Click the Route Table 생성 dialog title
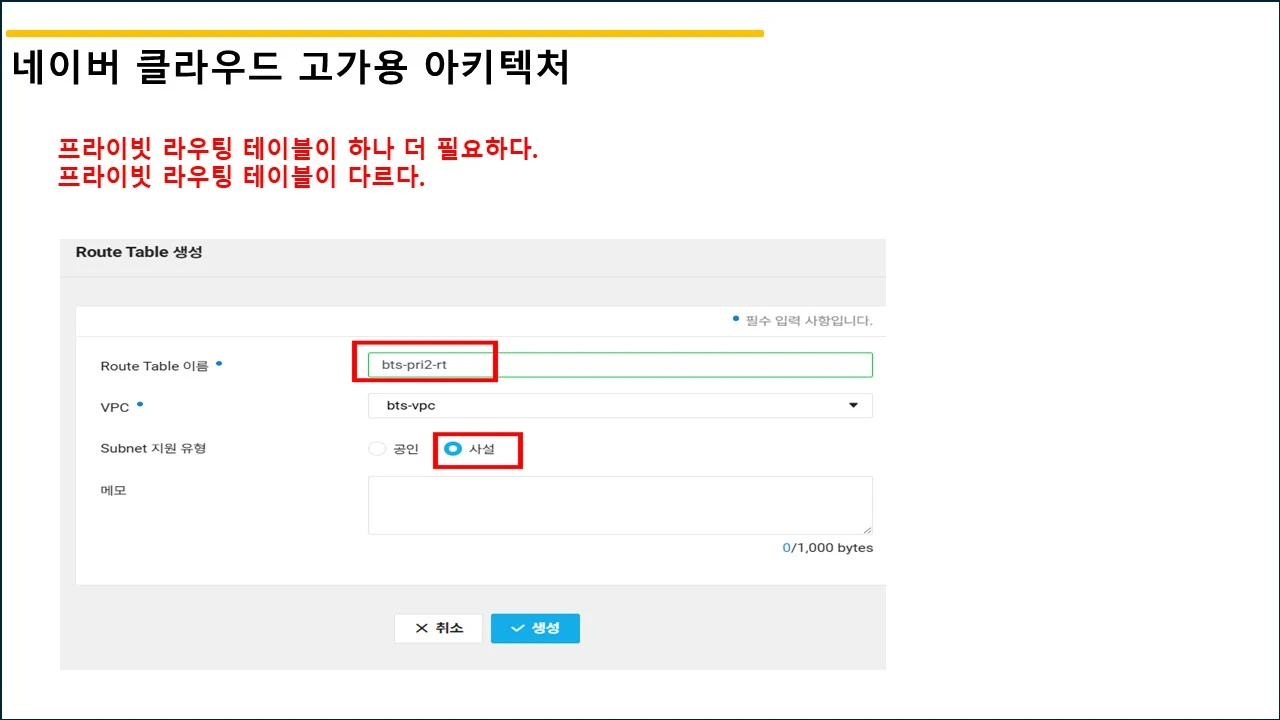Viewport: 1280px width, 720px height. [139, 252]
